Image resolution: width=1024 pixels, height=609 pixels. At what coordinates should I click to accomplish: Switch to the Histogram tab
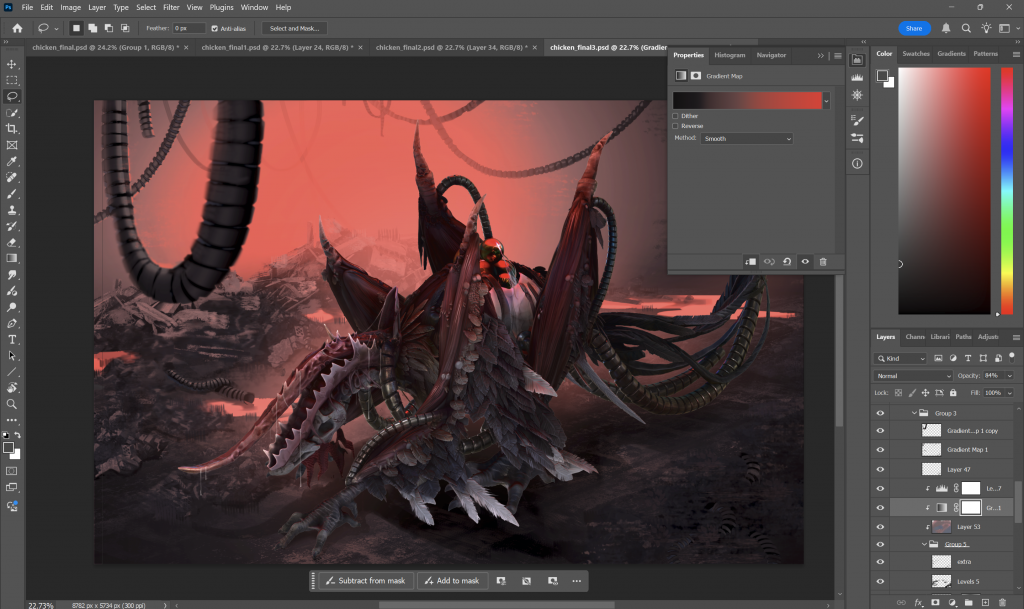pyautogui.click(x=729, y=55)
